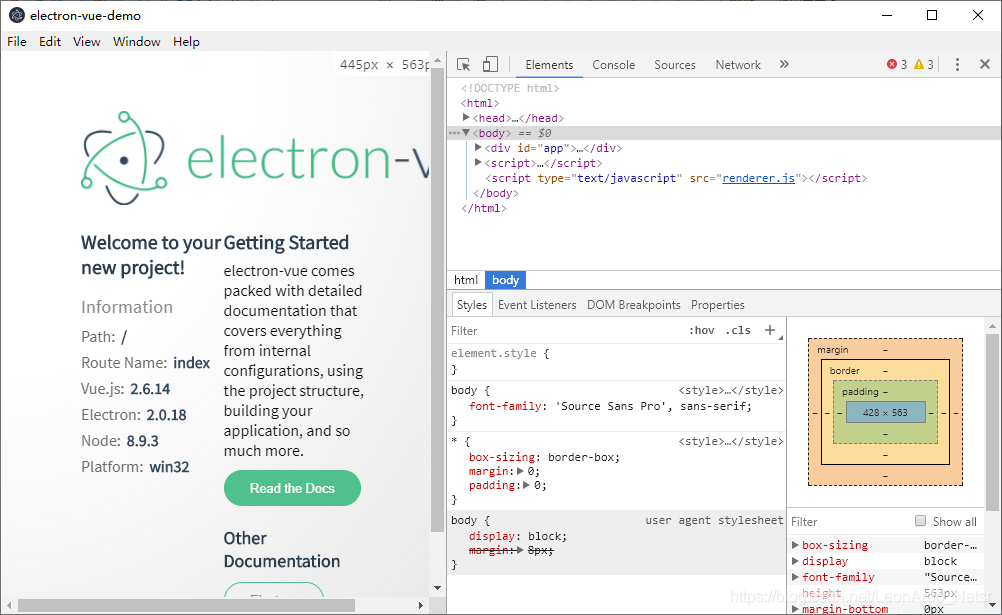Collapse the body element node
Image resolution: width=1002 pixels, height=615 pixels.
[x=466, y=133]
